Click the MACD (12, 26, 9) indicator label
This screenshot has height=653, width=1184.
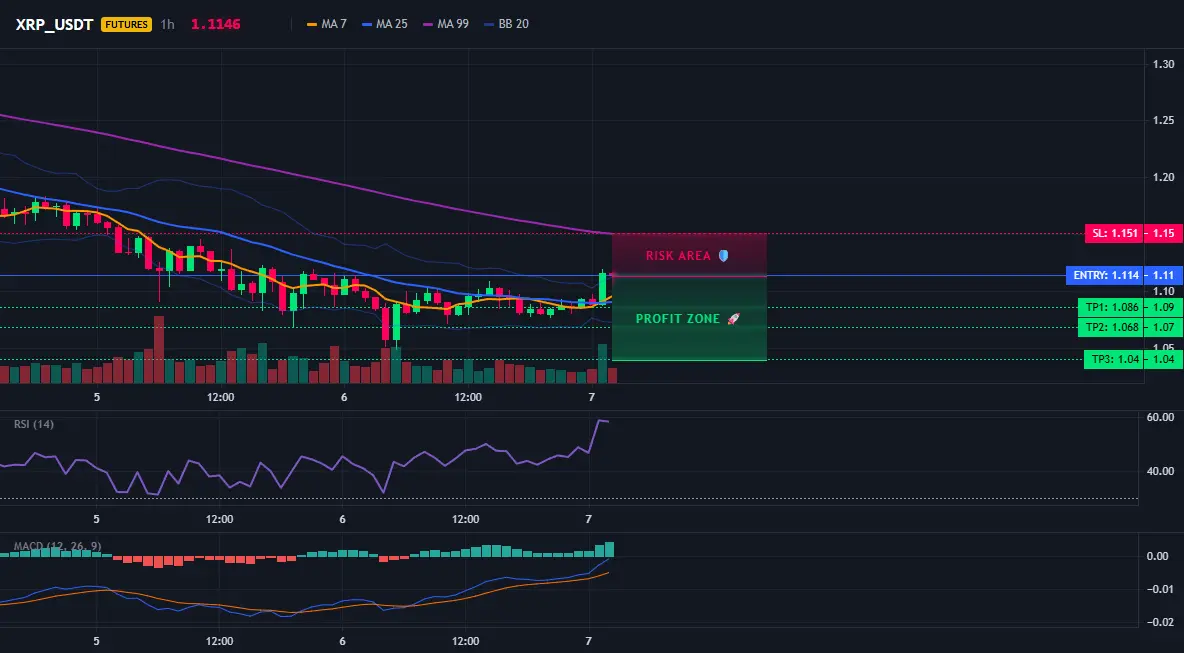click(x=57, y=546)
